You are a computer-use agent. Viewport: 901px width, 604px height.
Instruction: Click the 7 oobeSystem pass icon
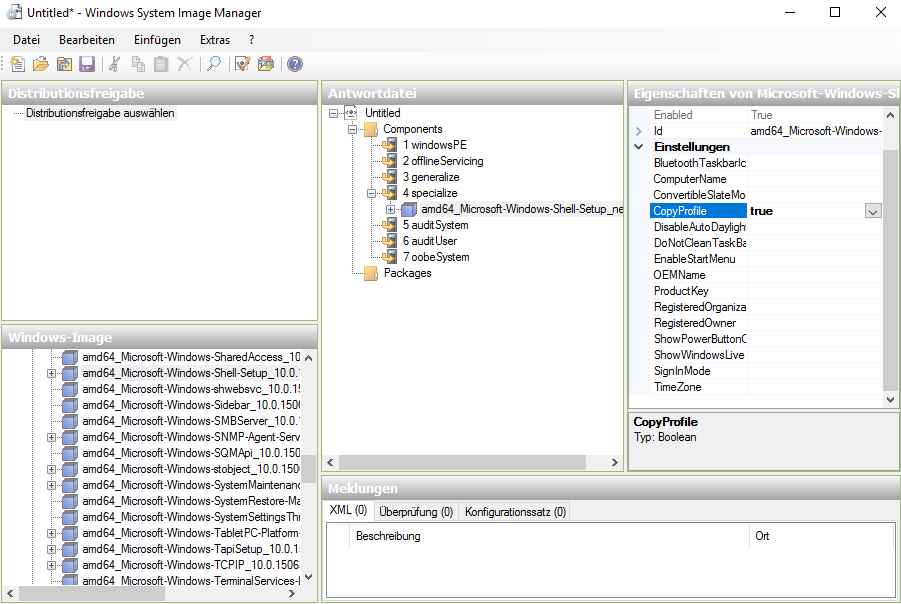[390, 257]
